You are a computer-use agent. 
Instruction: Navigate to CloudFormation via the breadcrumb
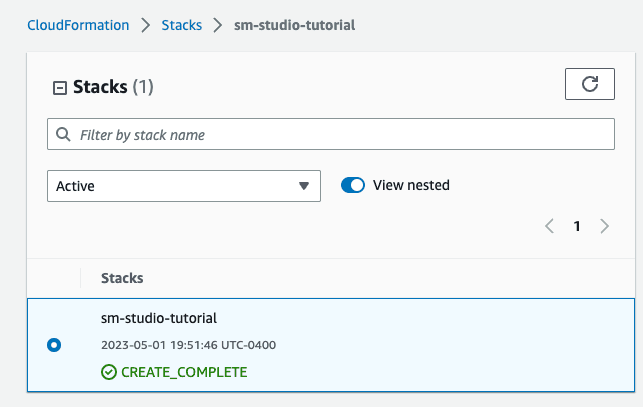click(78, 25)
